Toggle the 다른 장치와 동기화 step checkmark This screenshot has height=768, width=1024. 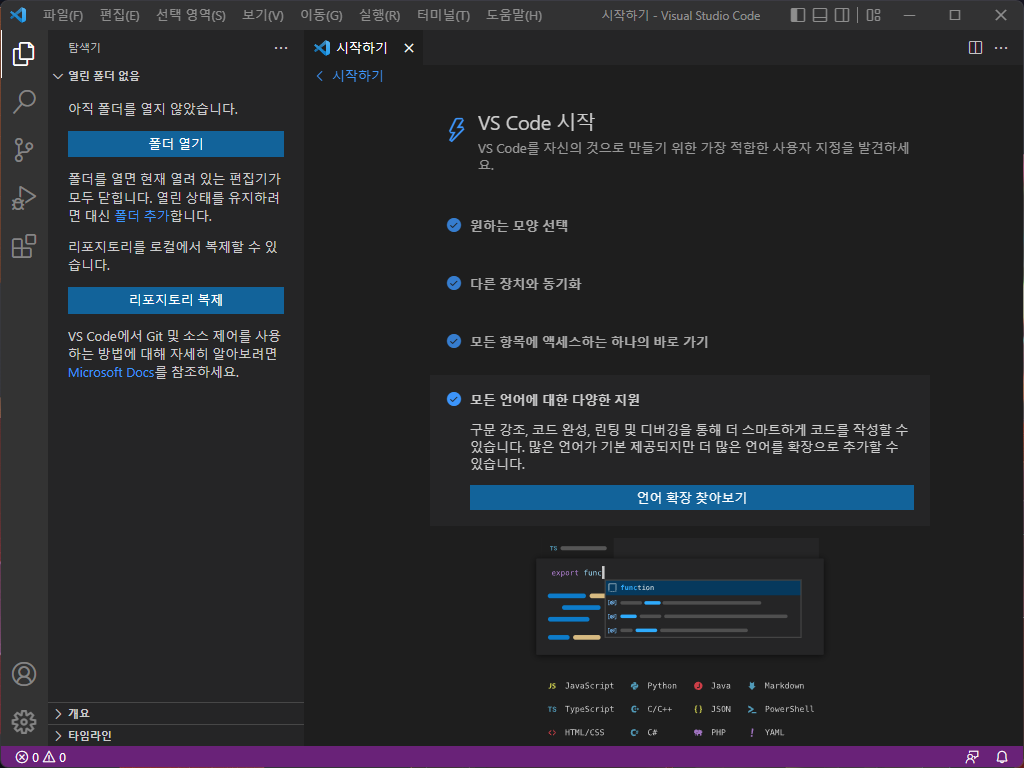coord(454,283)
